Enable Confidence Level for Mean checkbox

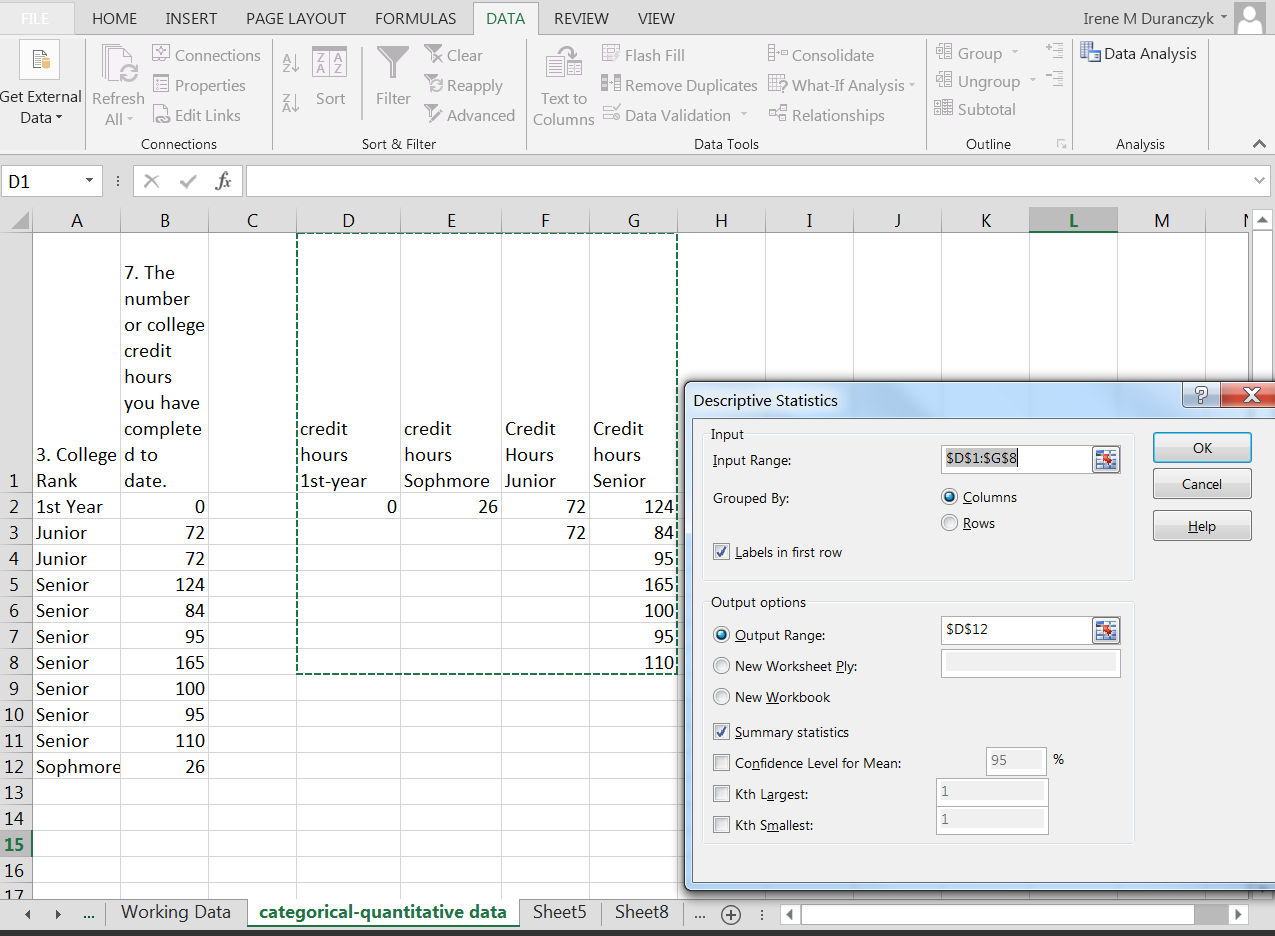point(722,763)
